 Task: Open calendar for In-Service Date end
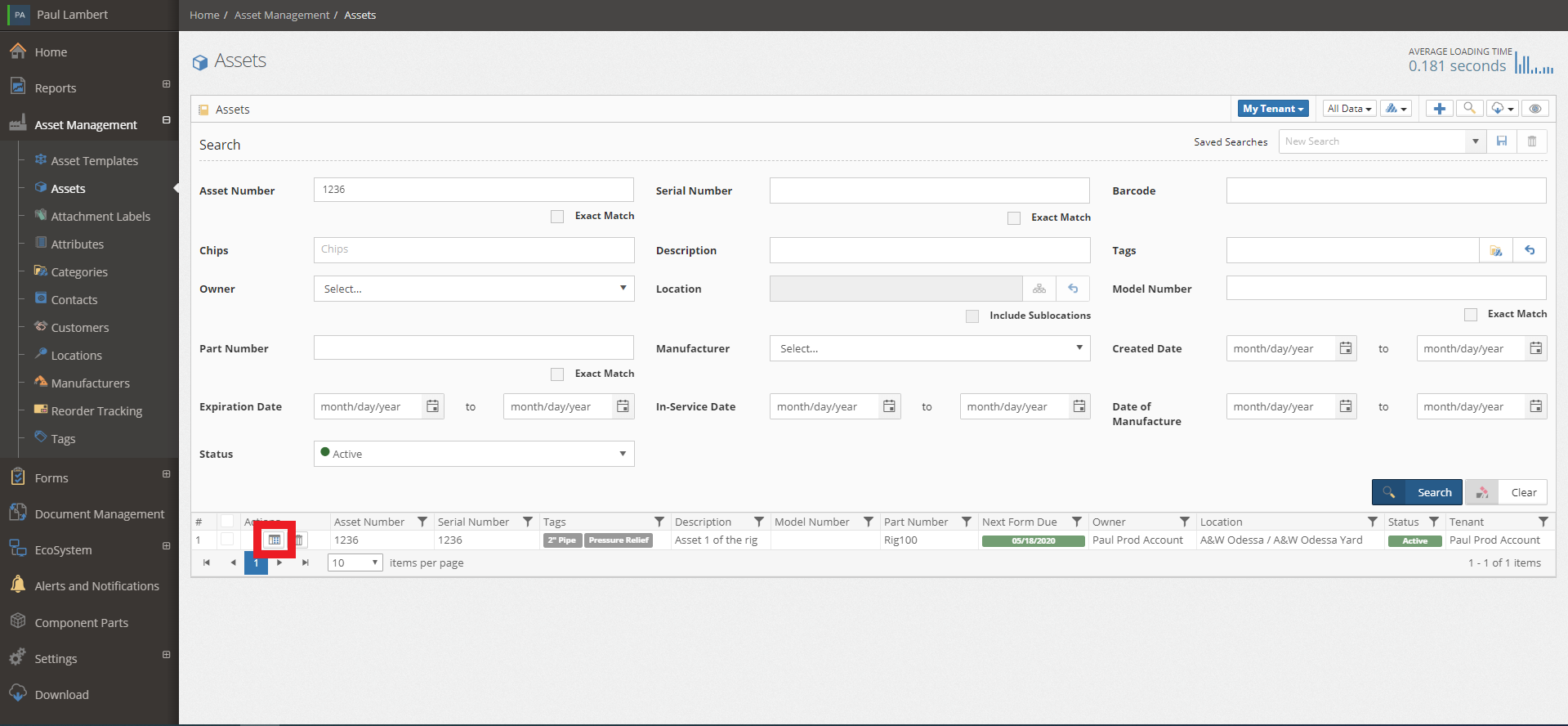pyautogui.click(x=1079, y=406)
